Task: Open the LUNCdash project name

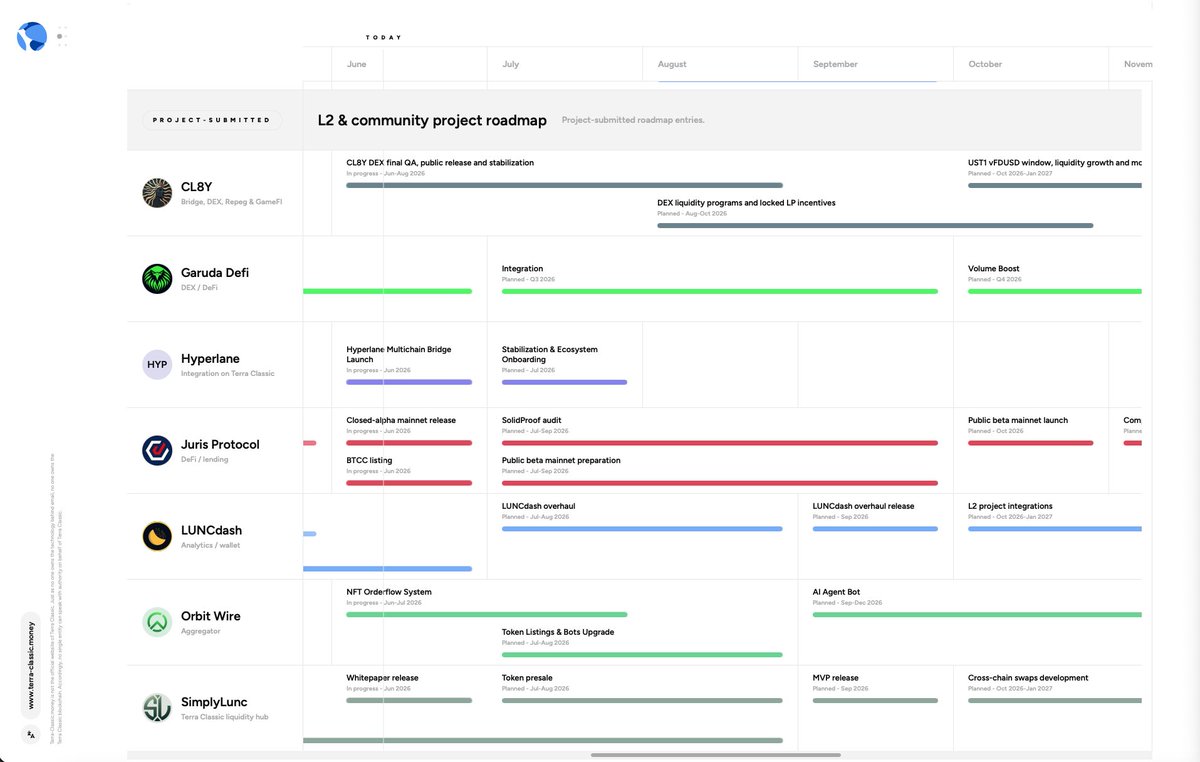Action: [211, 530]
